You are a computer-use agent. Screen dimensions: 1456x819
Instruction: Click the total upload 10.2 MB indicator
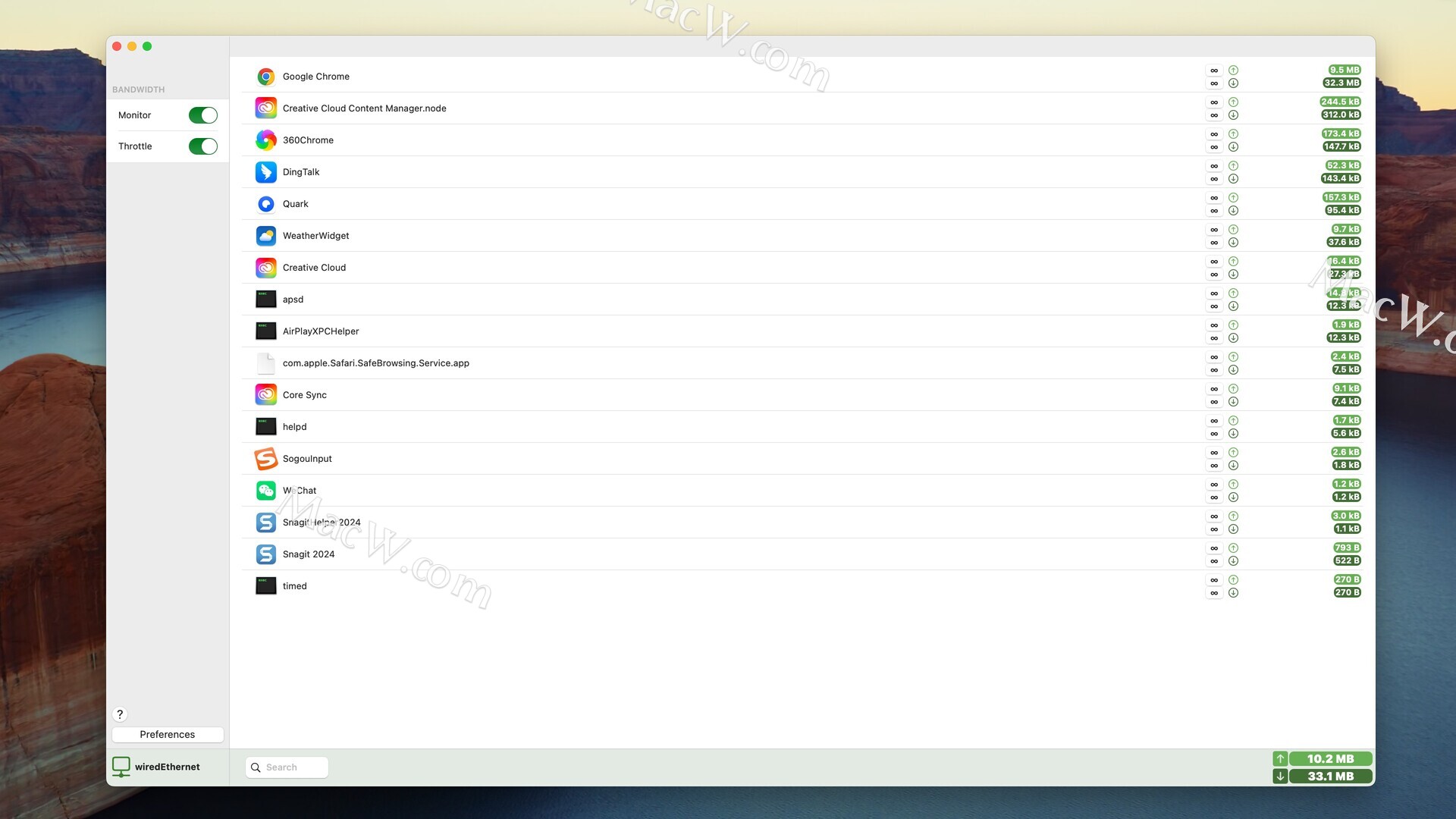click(1329, 758)
